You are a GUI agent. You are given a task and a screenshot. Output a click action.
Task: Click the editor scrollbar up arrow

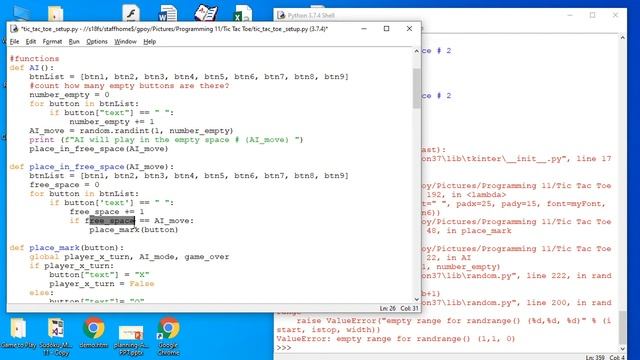(416, 51)
